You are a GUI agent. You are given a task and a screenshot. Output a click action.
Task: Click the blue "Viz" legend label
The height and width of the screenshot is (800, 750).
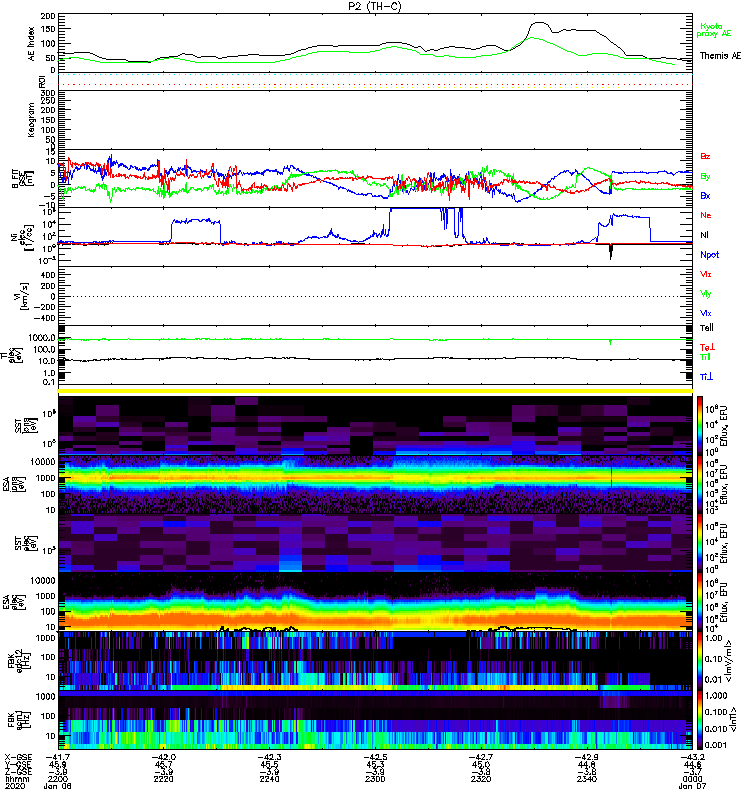[705, 313]
